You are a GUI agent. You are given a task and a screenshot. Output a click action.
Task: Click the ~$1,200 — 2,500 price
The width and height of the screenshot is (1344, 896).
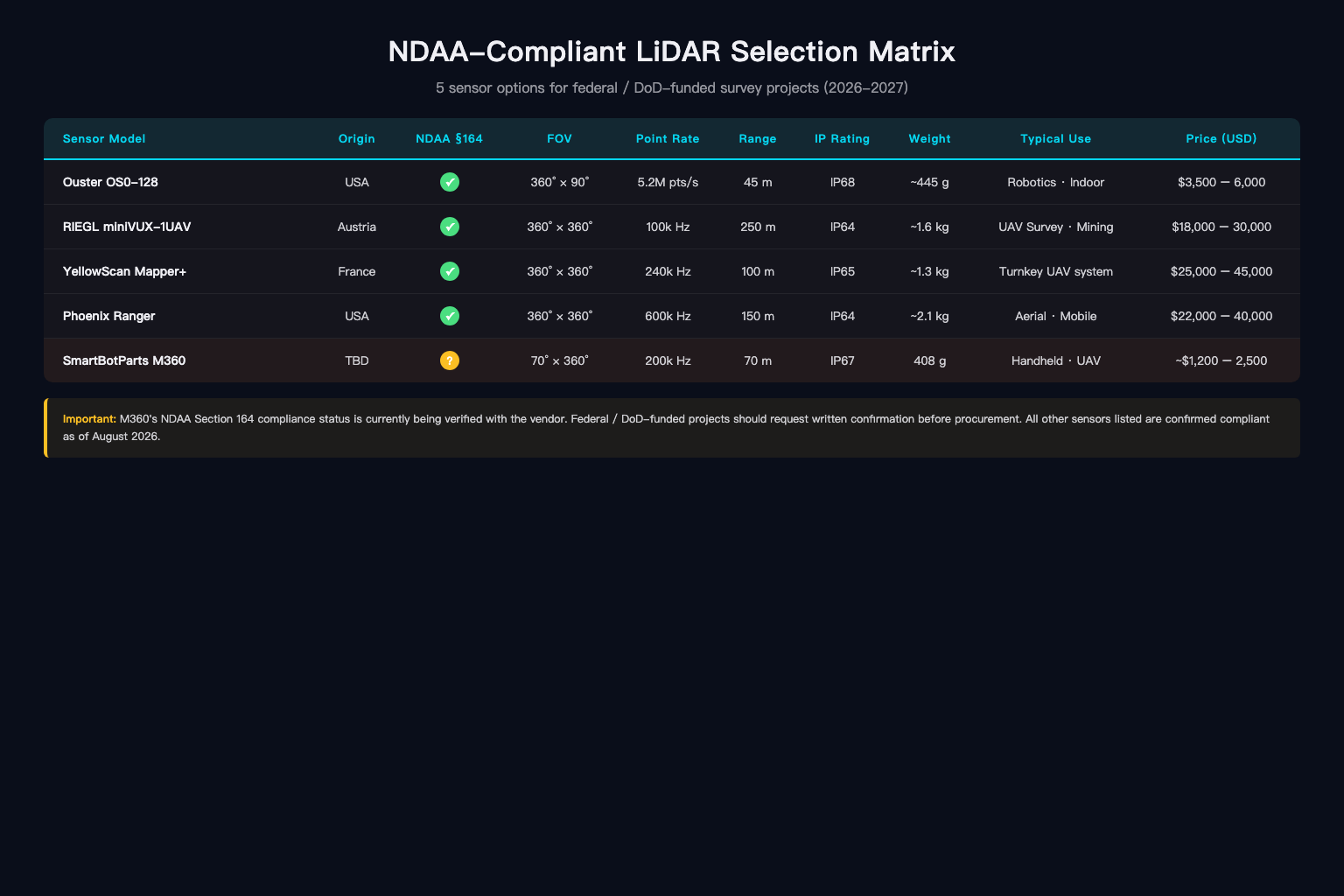1221,360
